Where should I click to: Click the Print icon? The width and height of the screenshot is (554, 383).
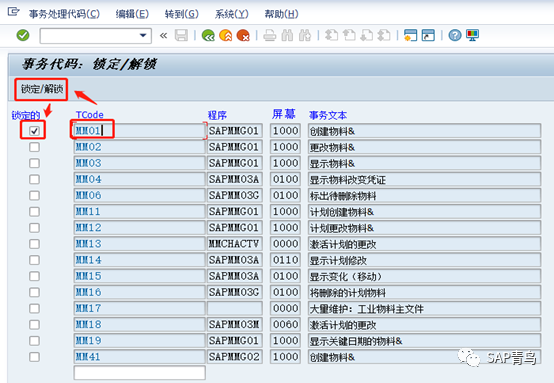[270, 35]
